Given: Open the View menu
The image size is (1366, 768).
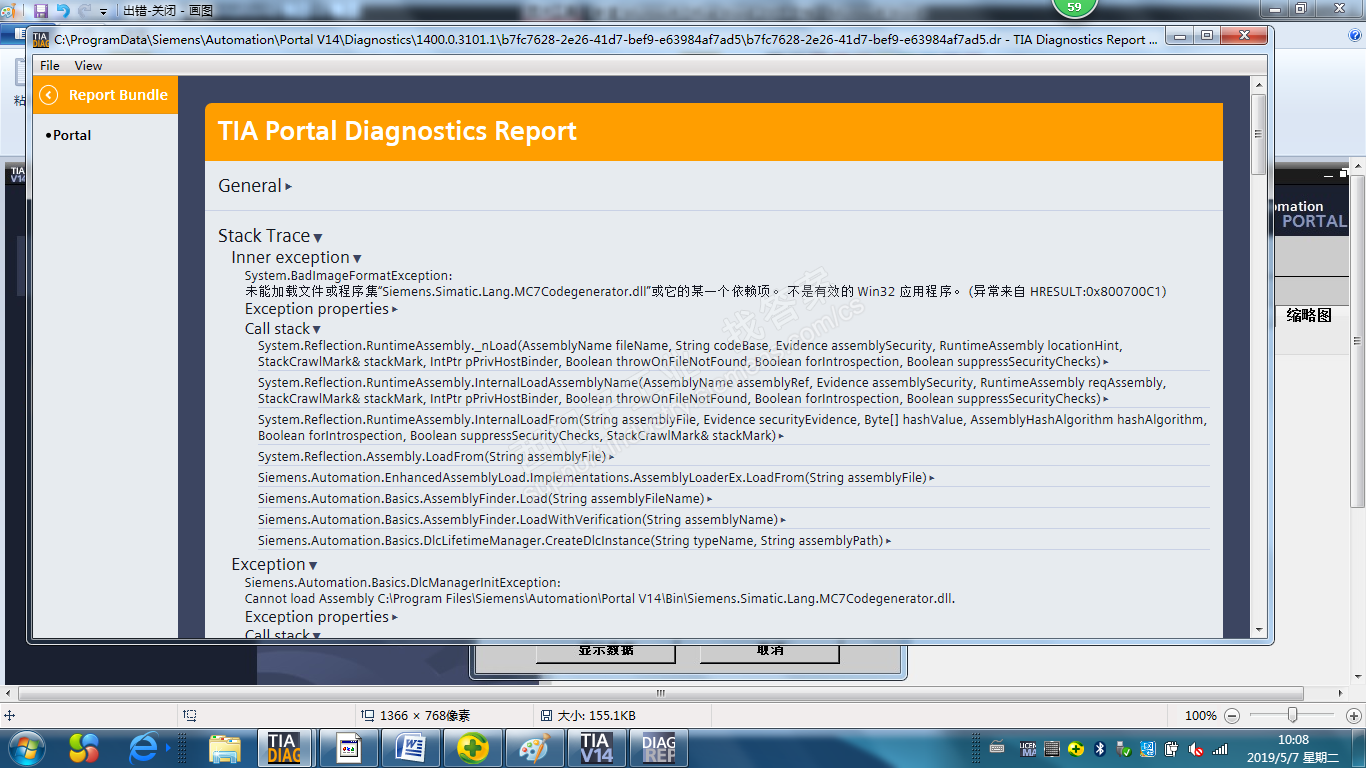Looking at the screenshot, I should click(x=88, y=65).
